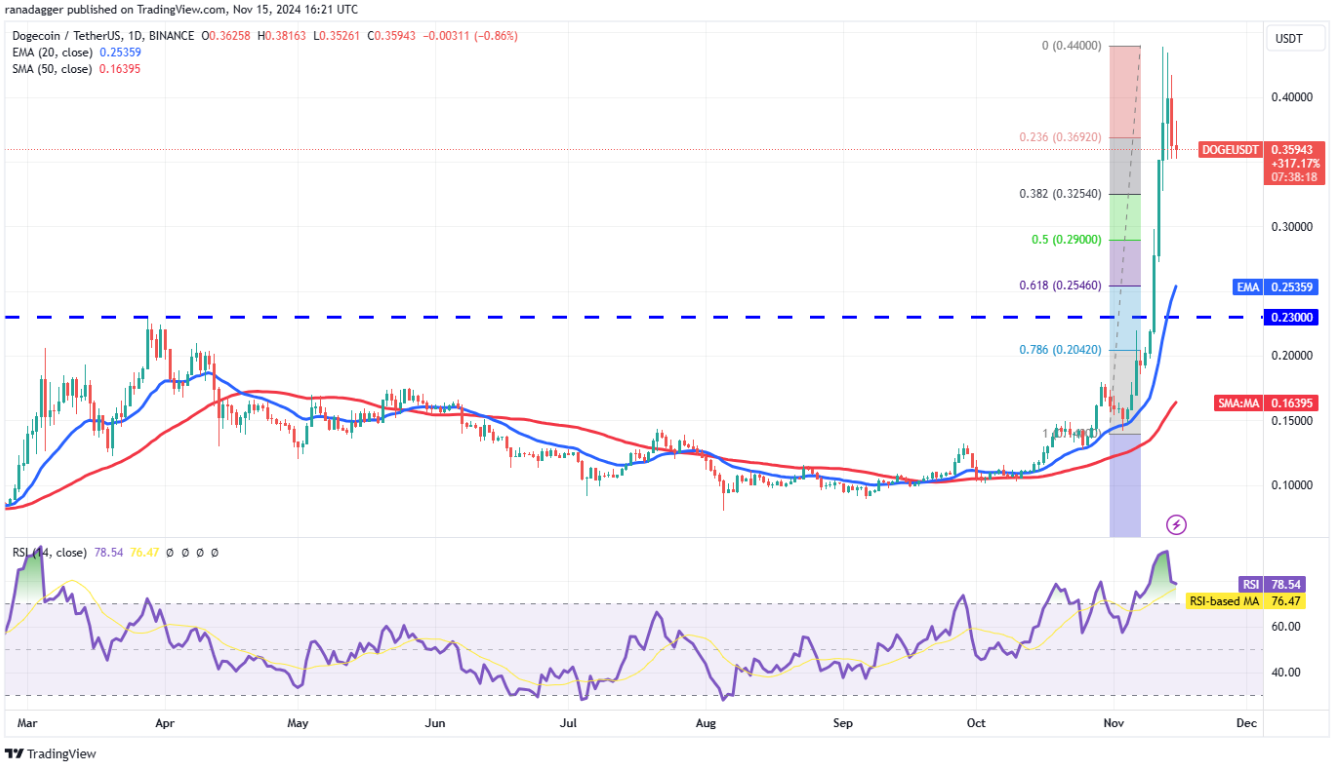
Task: Hide the RSI (14, close) indicator via its legend
Action: (x=50, y=551)
